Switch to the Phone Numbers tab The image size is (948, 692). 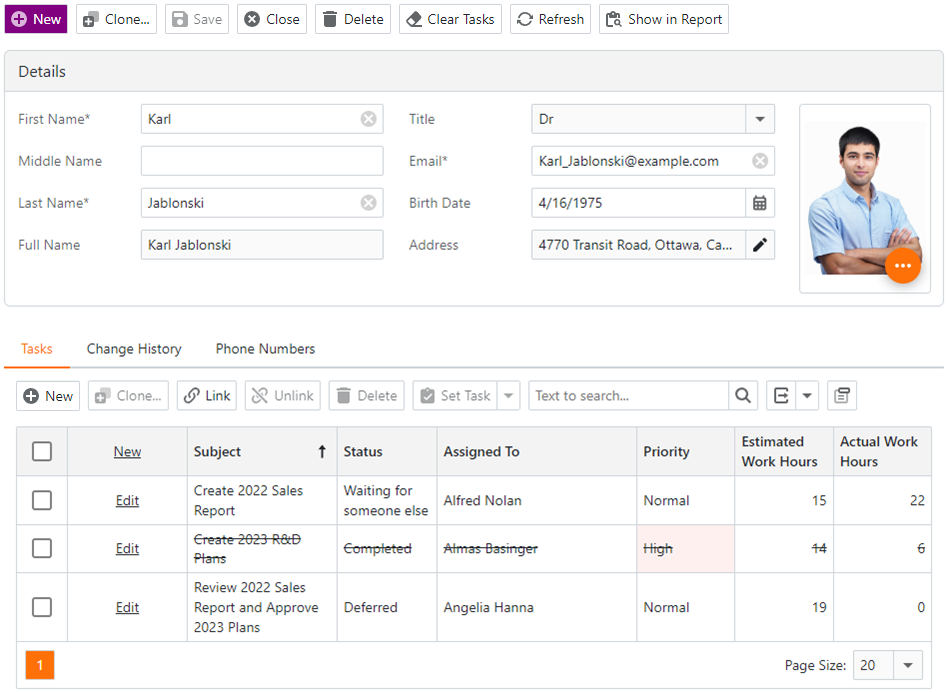click(x=265, y=349)
